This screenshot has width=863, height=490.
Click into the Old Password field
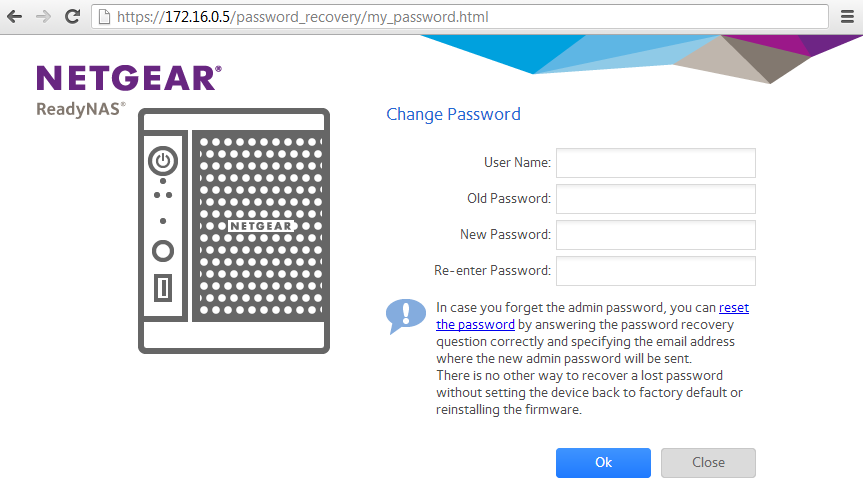coord(655,199)
